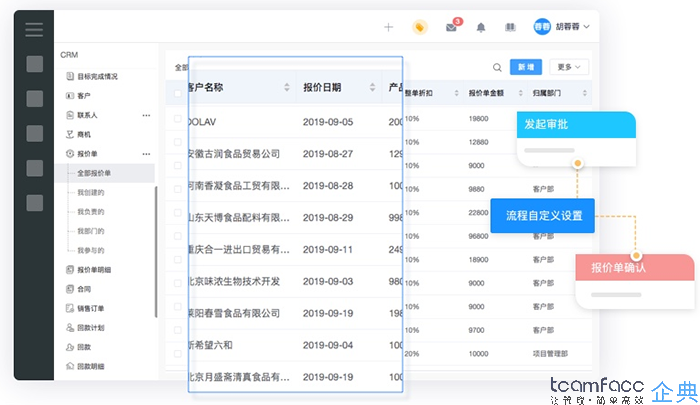Tick the checkbox for the 18900 row
700x405 pixels.
178,259
